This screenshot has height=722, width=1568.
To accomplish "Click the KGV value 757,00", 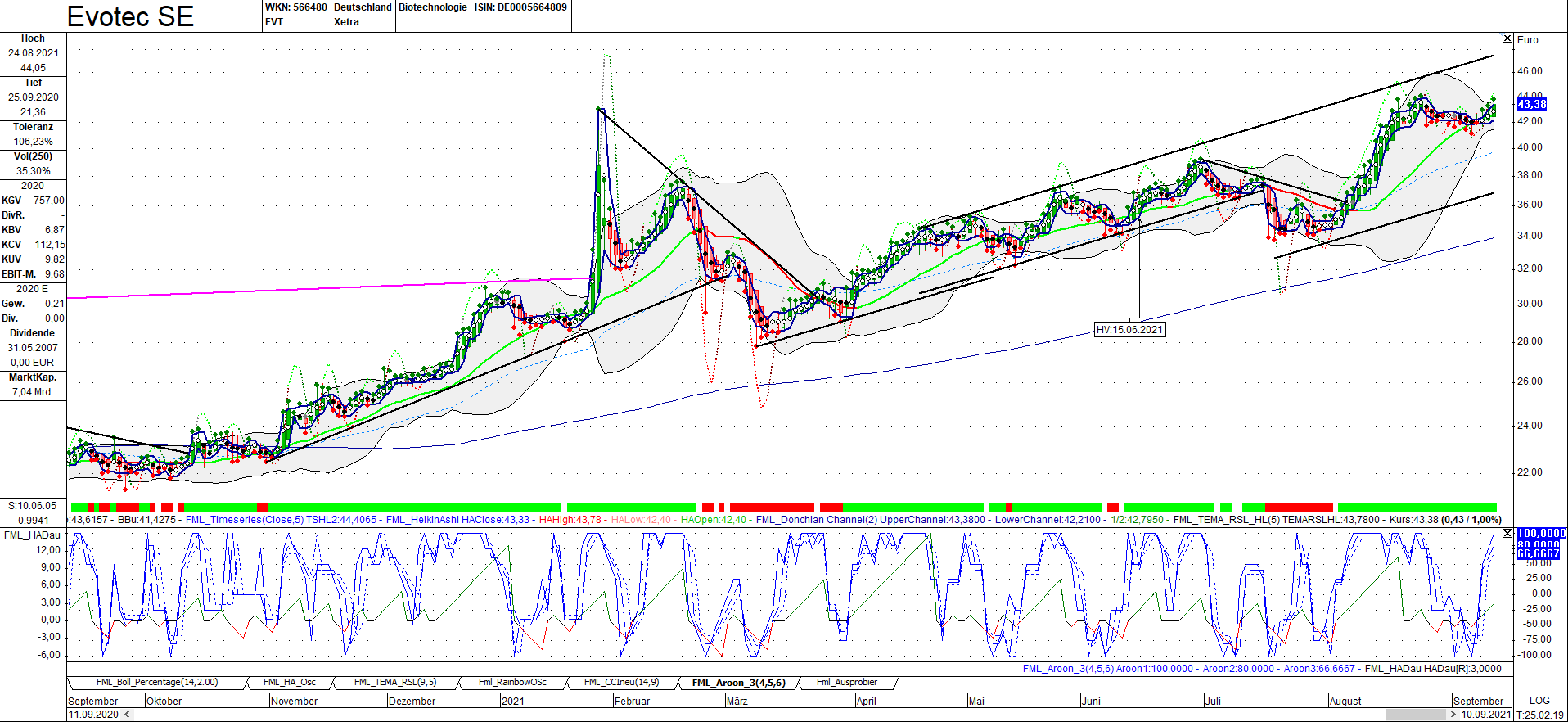I will 49,201.
